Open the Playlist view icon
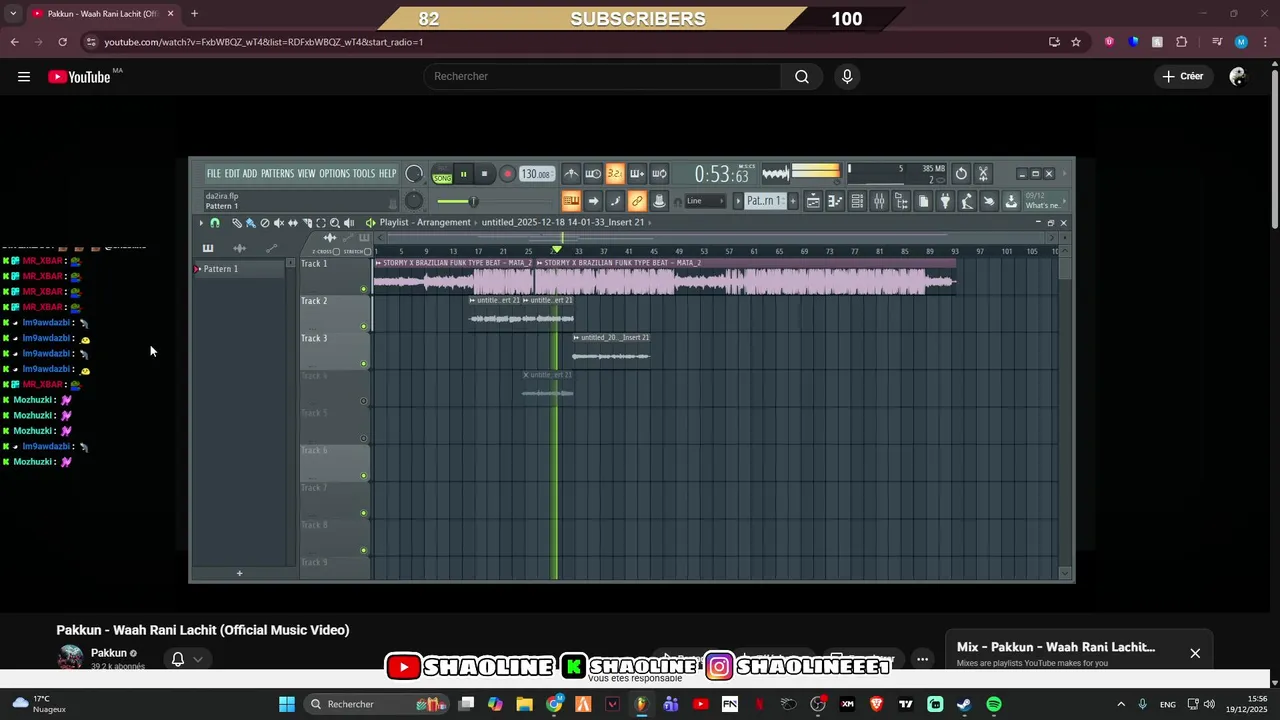The height and width of the screenshot is (720, 1280). click(x=813, y=201)
